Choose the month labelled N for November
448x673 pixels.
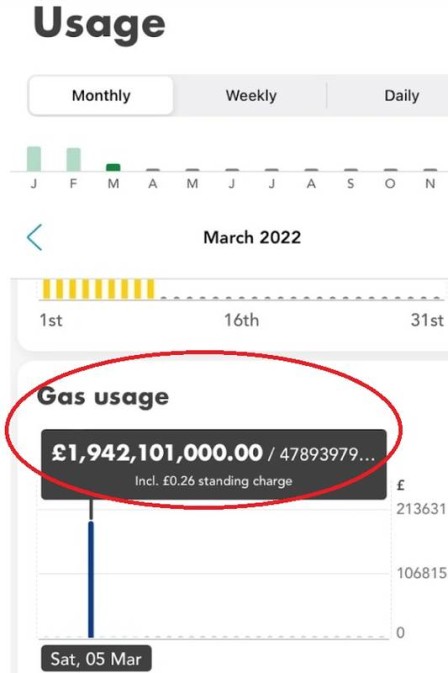point(430,184)
